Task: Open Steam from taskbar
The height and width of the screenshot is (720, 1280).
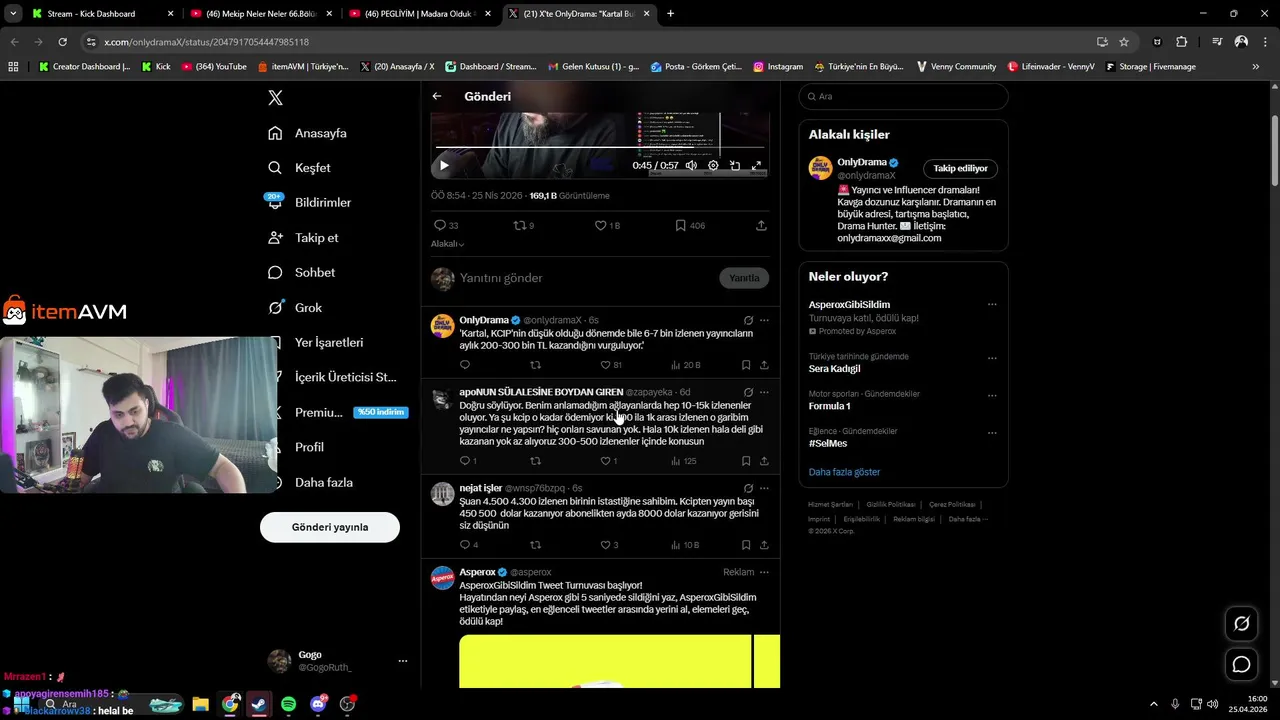Action: pyautogui.click(x=259, y=704)
